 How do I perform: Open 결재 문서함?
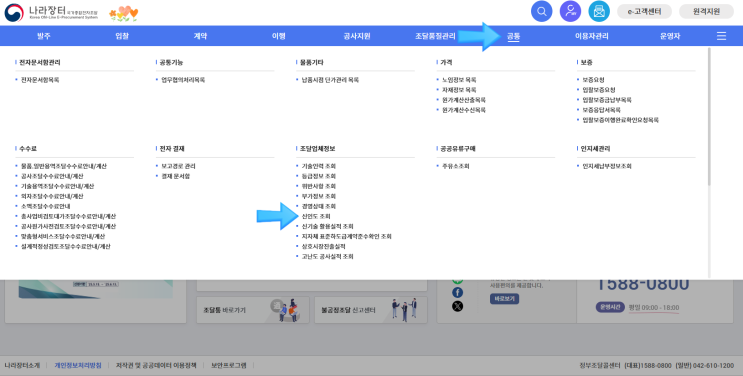point(175,176)
